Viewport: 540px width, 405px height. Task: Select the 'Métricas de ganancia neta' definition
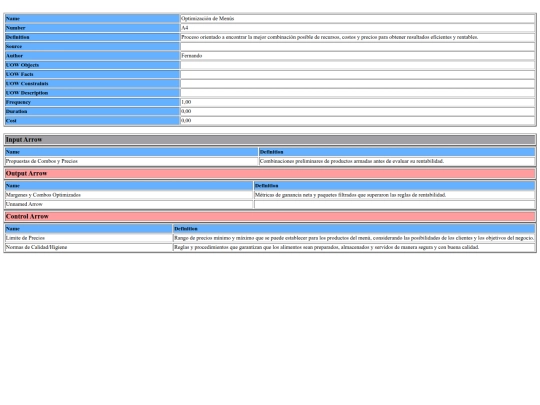coord(350,195)
